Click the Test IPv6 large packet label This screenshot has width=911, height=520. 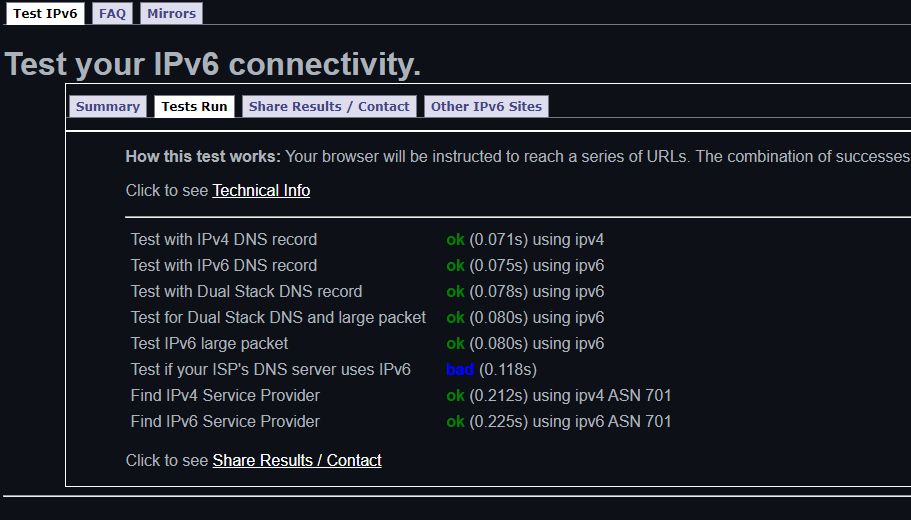pos(209,343)
